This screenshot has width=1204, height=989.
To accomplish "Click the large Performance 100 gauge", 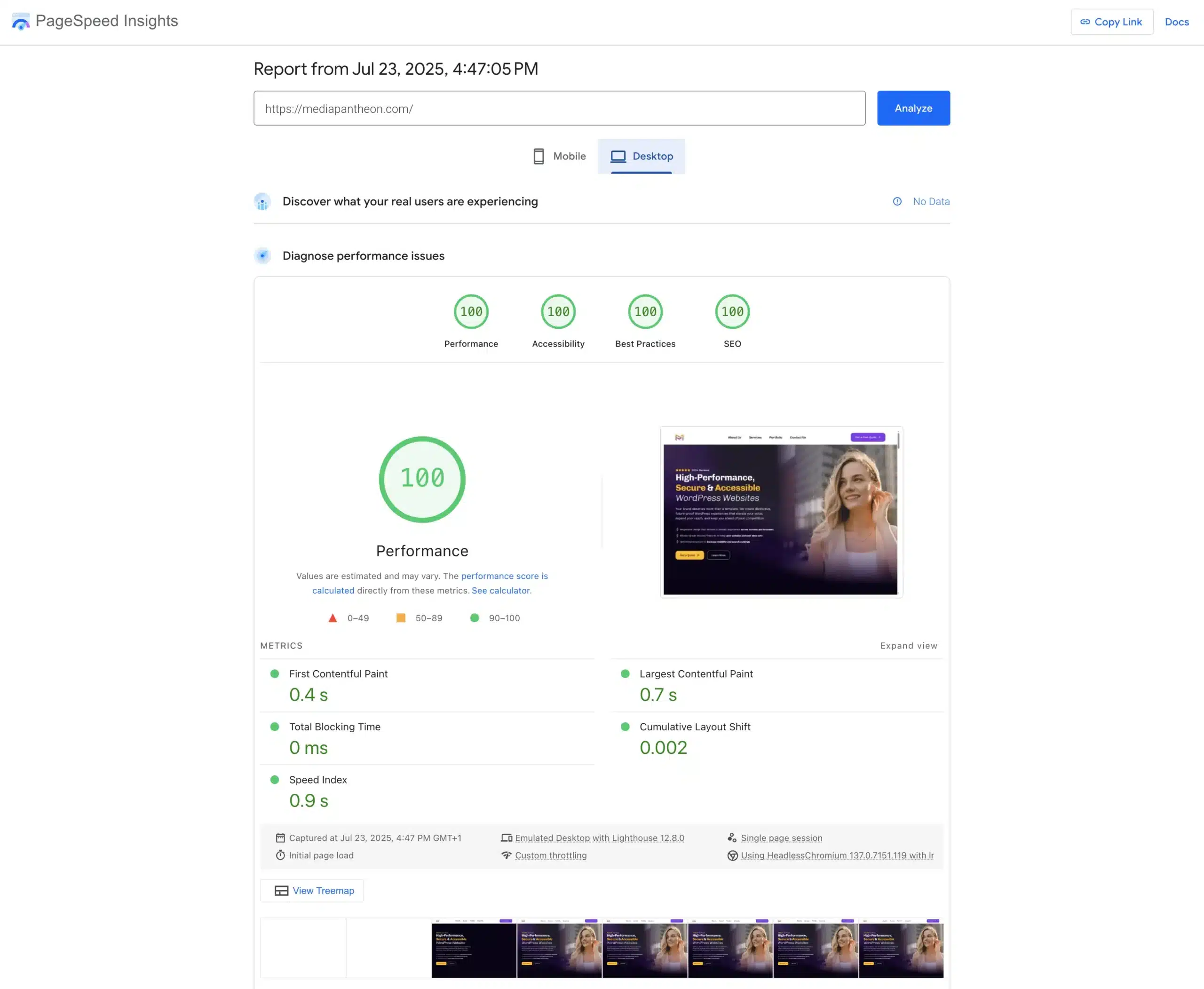I will (422, 479).
